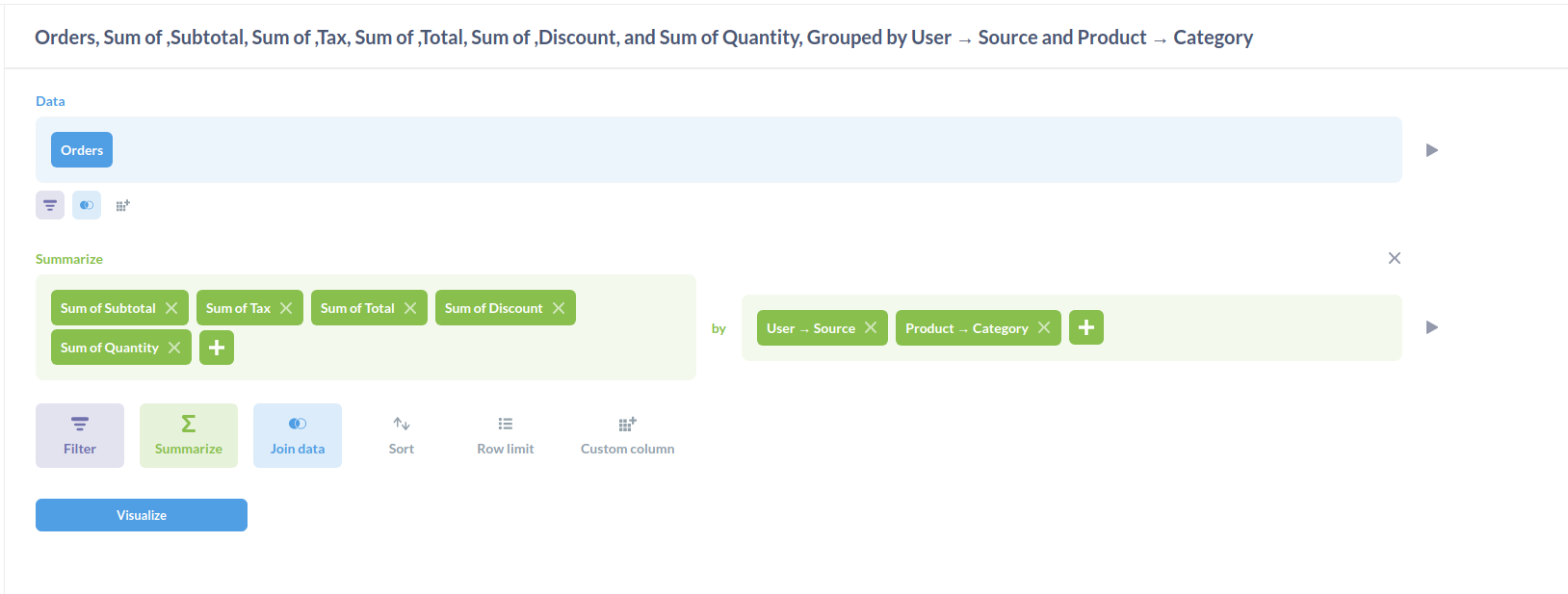Viewport: 1568px width, 594px height.
Task: Dismiss the User → Source grouping
Action: pyautogui.click(x=872, y=327)
